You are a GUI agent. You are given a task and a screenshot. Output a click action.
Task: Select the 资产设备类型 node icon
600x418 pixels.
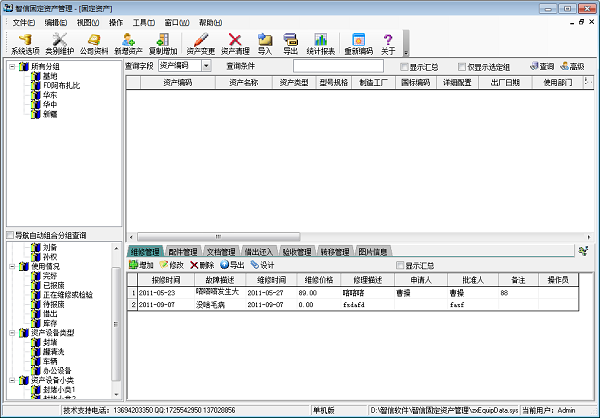coord(24,333)
